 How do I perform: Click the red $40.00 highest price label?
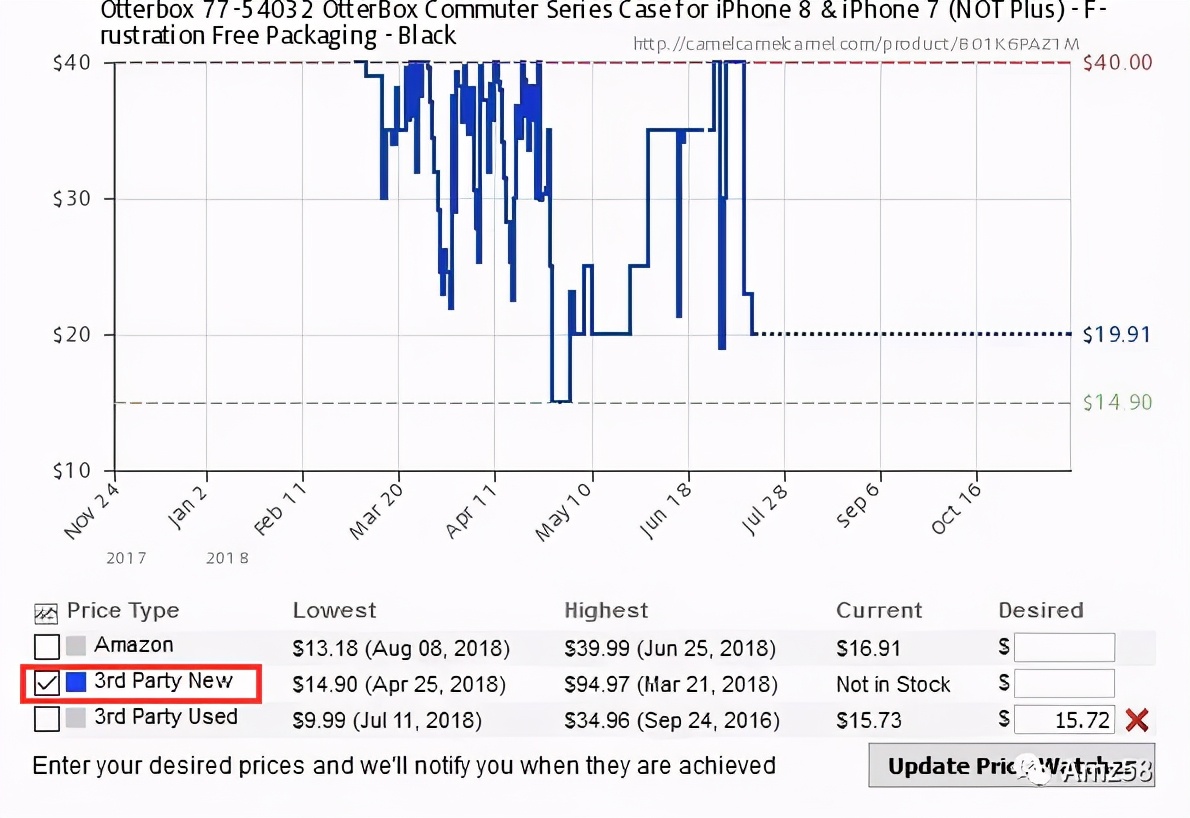[x=1117, y=63]
